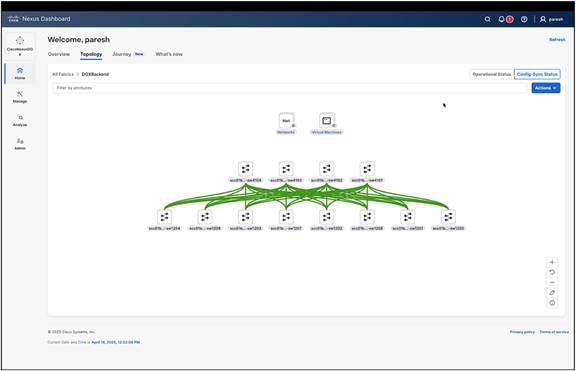Open Admin in the sidebar
The width and height of the screenshot is (576, 371).
point(20,144)
